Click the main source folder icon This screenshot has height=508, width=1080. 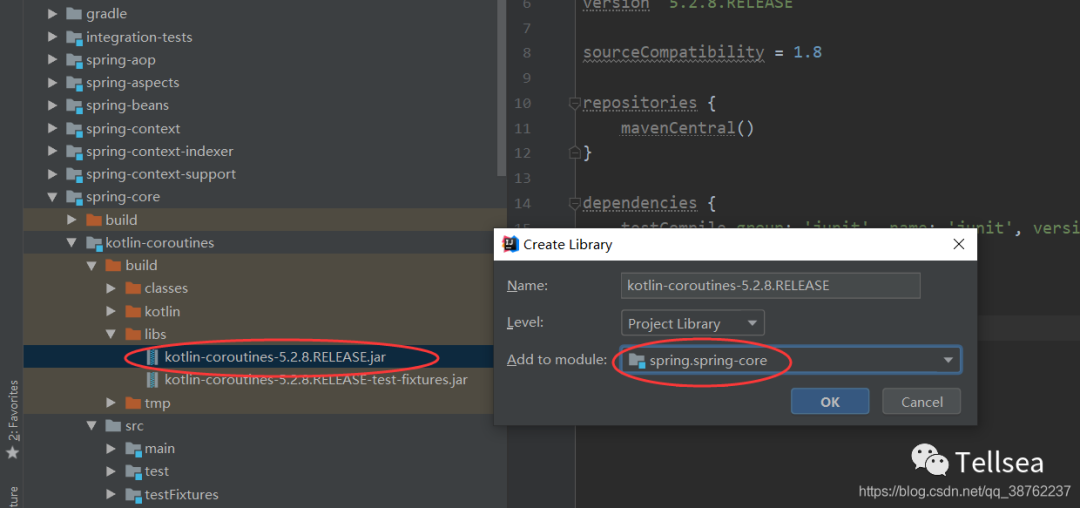click(133, 449)
